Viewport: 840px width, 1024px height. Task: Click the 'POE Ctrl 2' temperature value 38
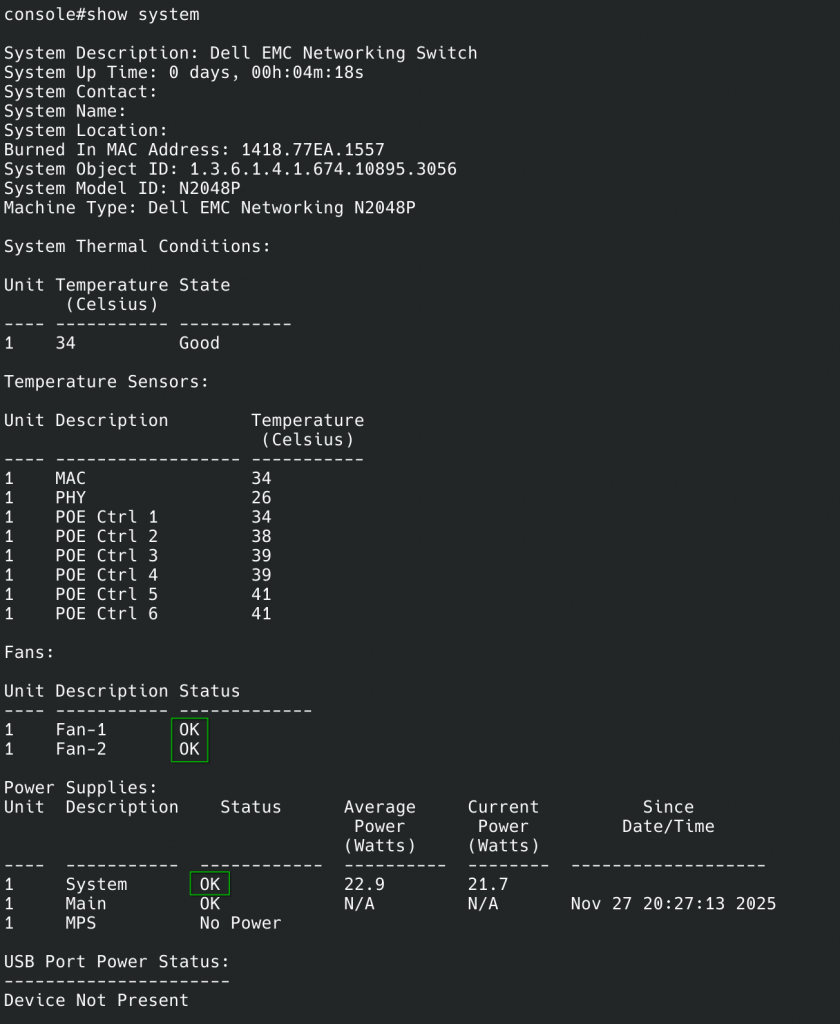click(x=261, y=536)
